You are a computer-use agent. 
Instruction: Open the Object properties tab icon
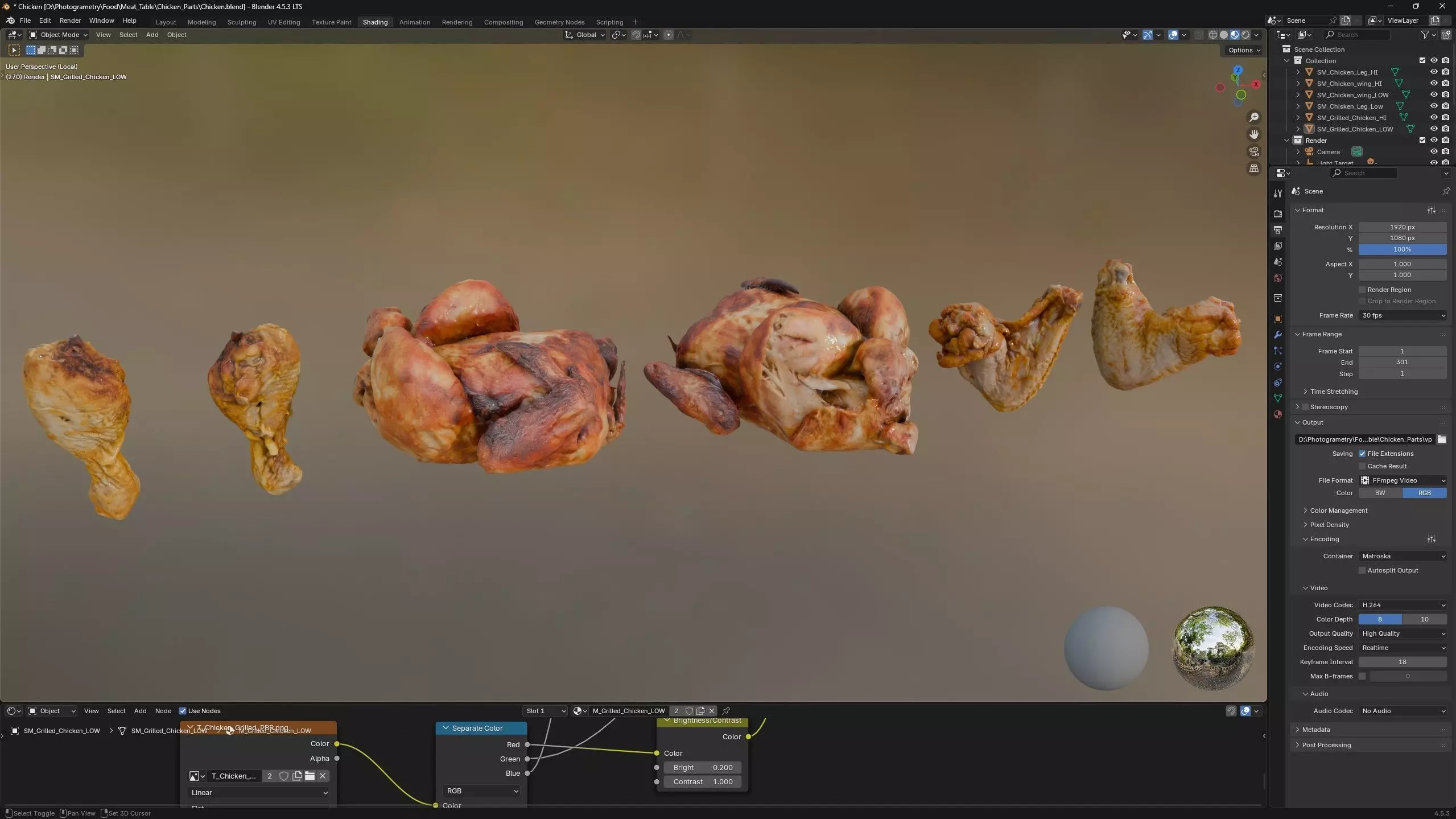click(1278, 319)
